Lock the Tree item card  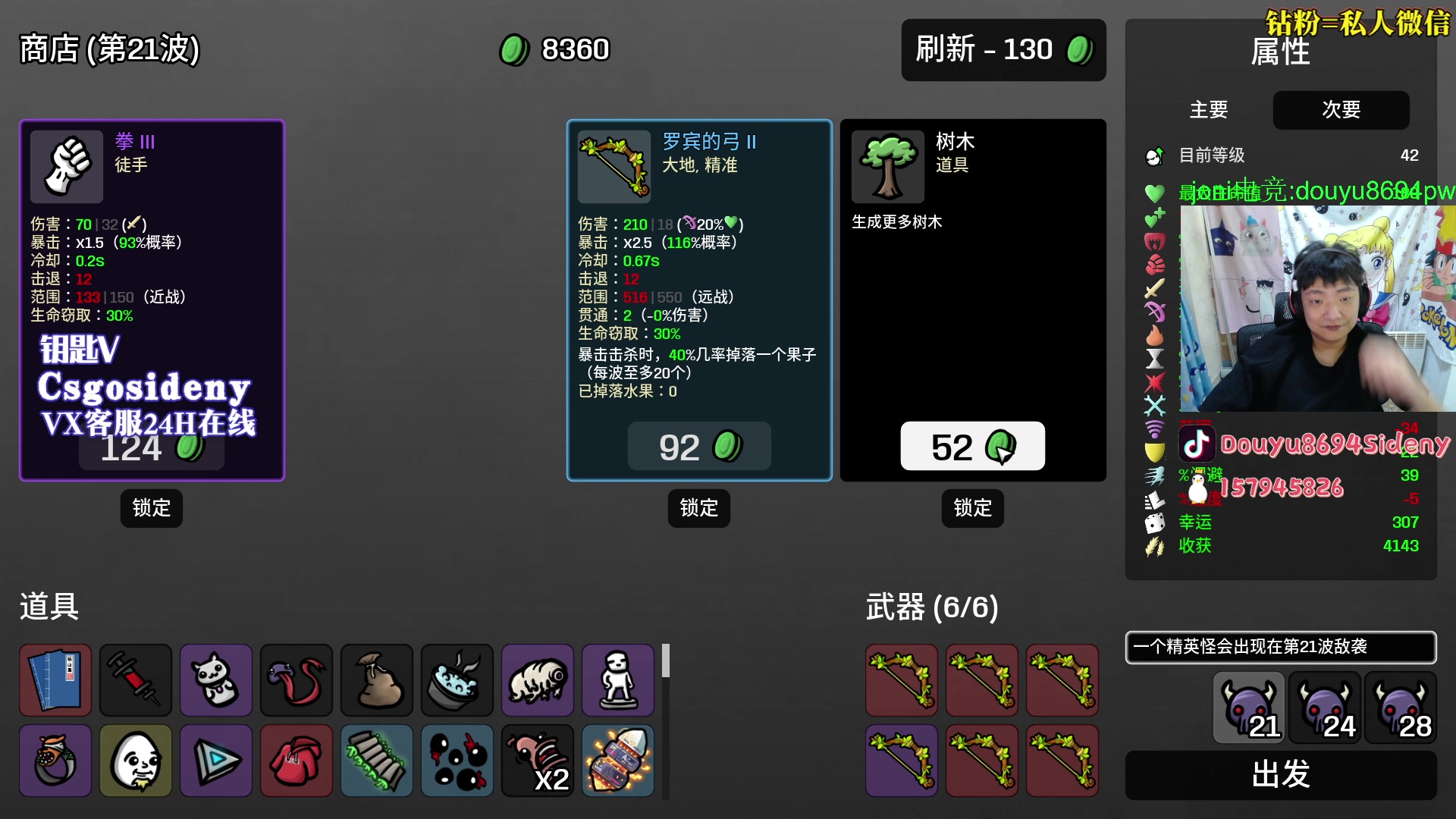click(973, 508)
